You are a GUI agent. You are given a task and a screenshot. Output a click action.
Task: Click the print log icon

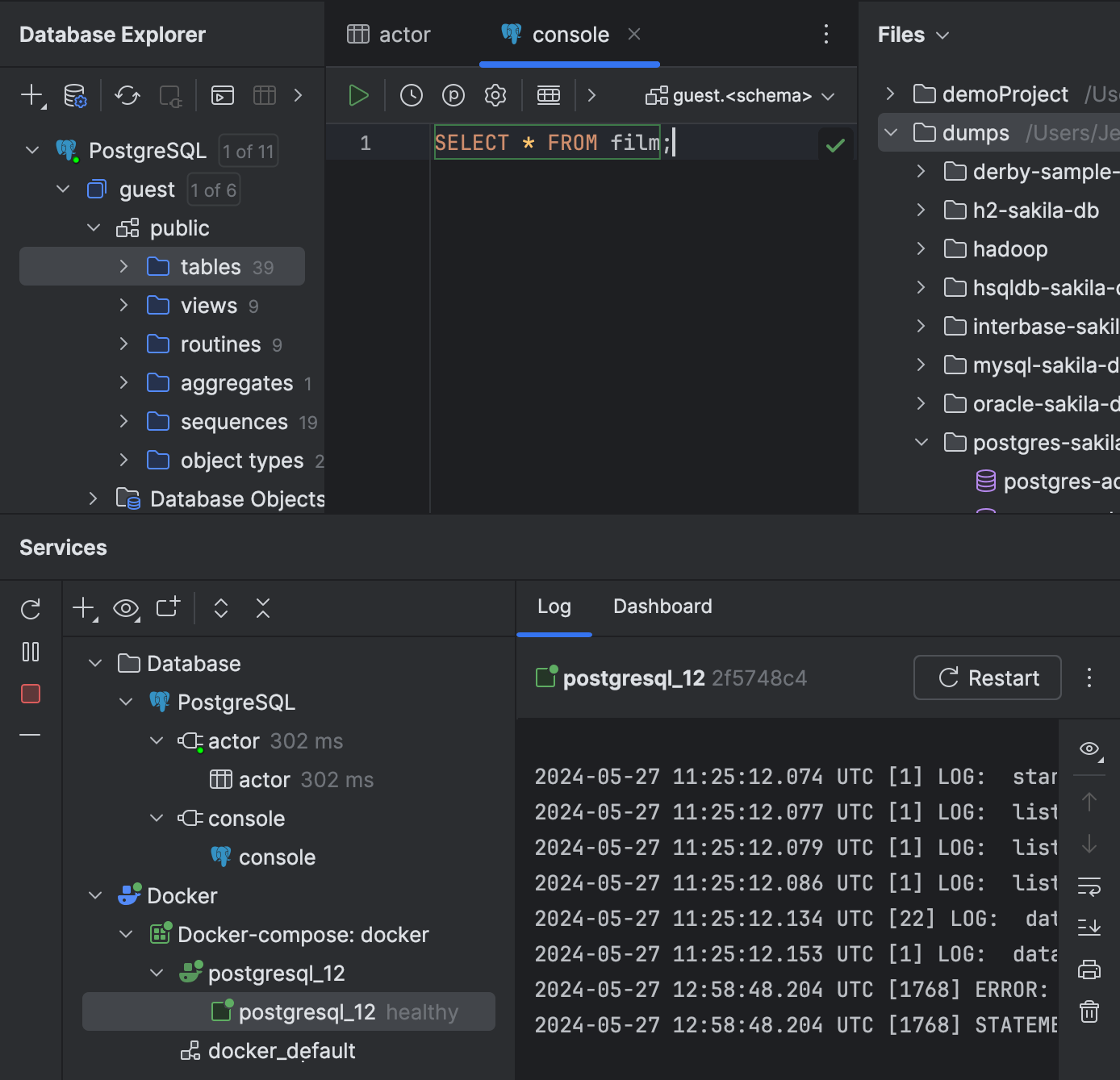tap(1089, 969)
